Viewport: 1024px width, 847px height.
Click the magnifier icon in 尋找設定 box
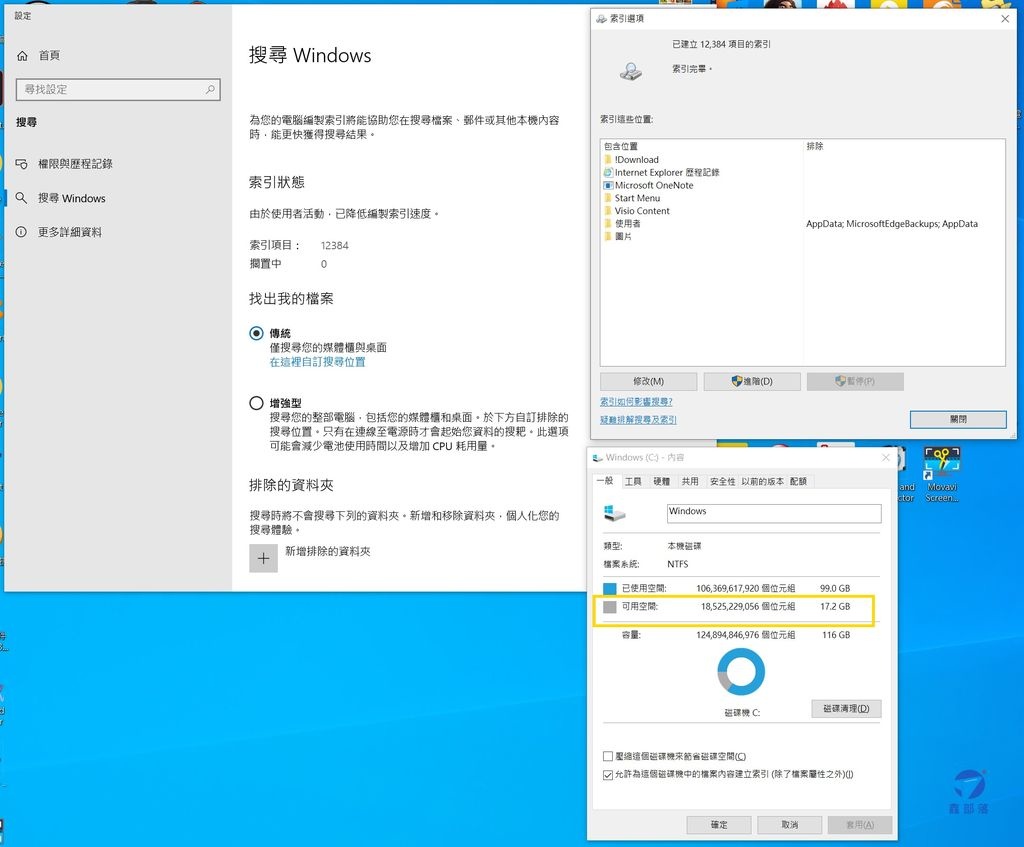point(210,89)
